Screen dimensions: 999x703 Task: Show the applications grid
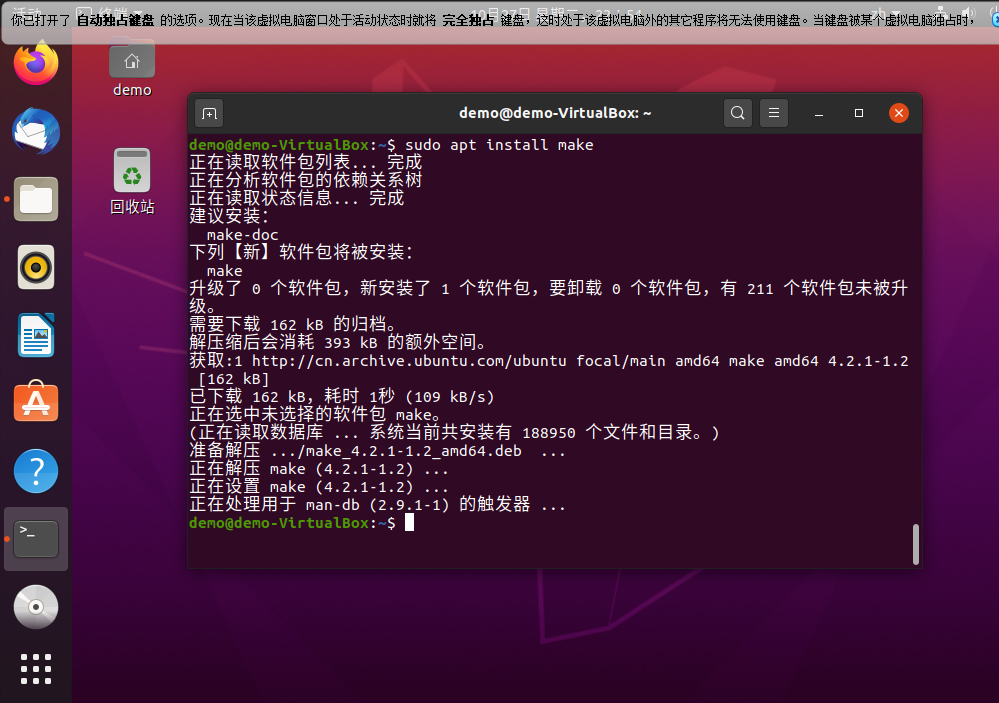click(x=36, y=669)
